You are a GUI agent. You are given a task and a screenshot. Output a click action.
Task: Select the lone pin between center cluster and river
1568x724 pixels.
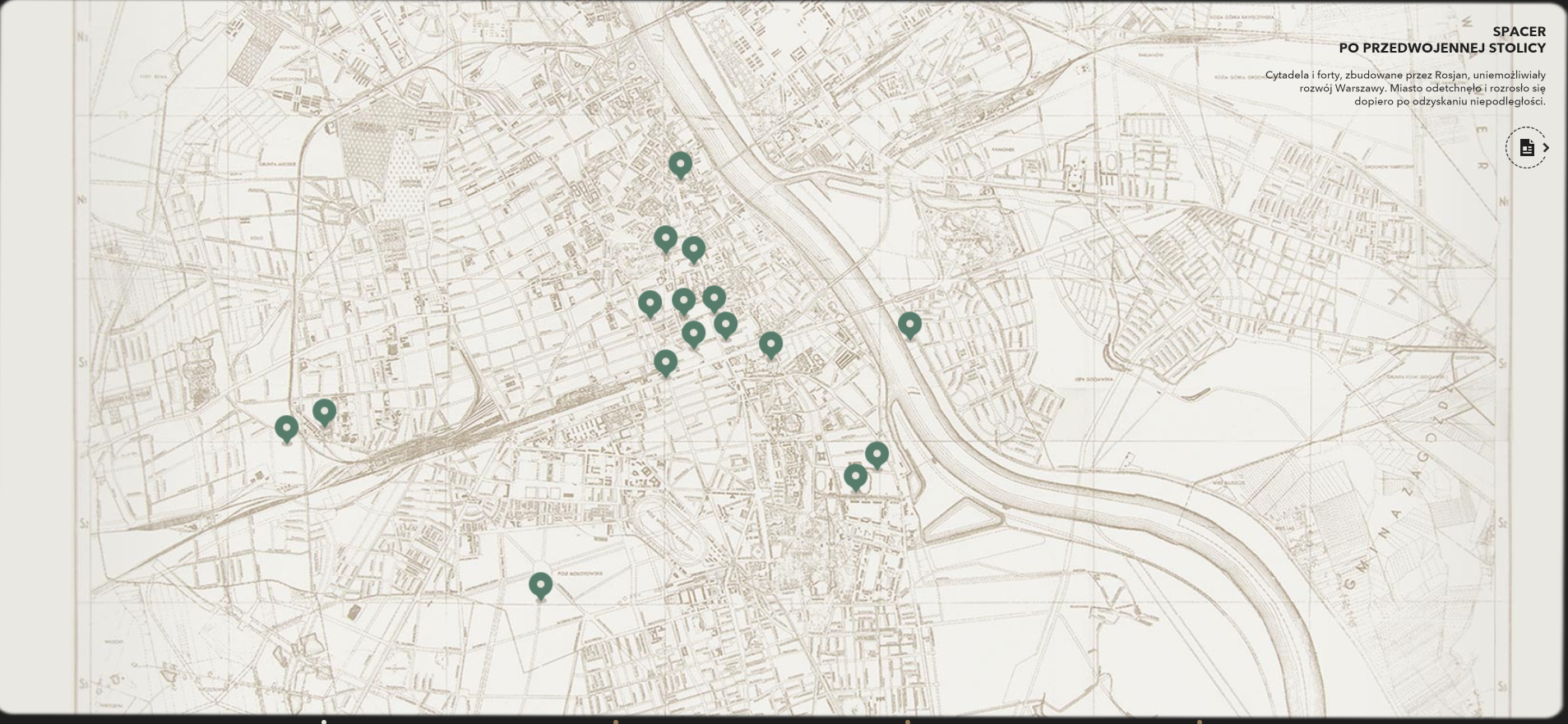click(770, 344)
